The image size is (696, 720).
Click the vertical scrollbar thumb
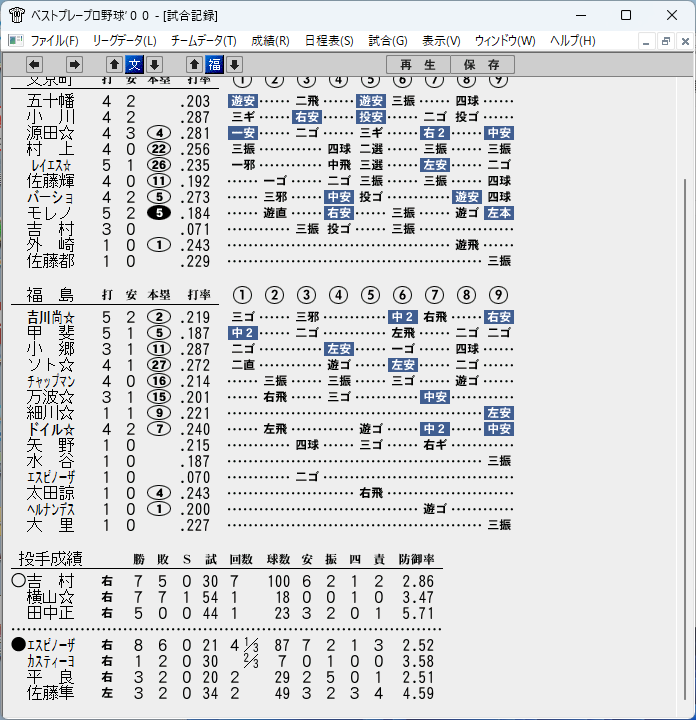[x=684, y=439]
